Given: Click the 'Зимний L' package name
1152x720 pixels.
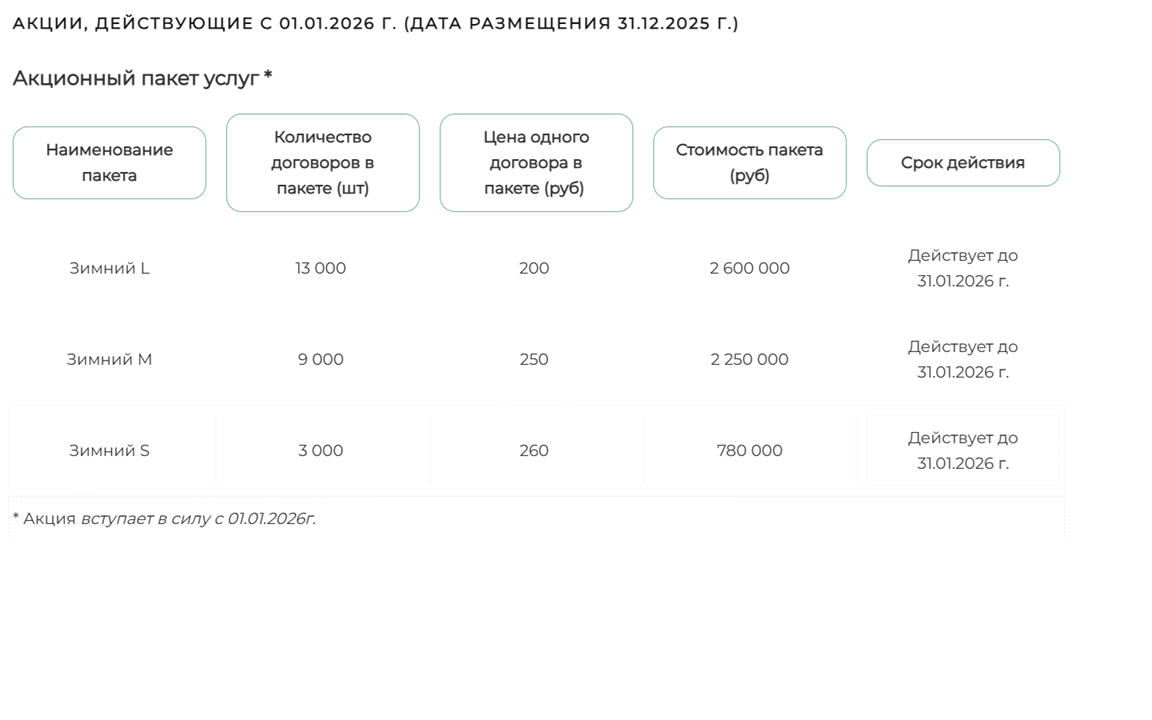Looking at the screenshot, I should 109,268.
